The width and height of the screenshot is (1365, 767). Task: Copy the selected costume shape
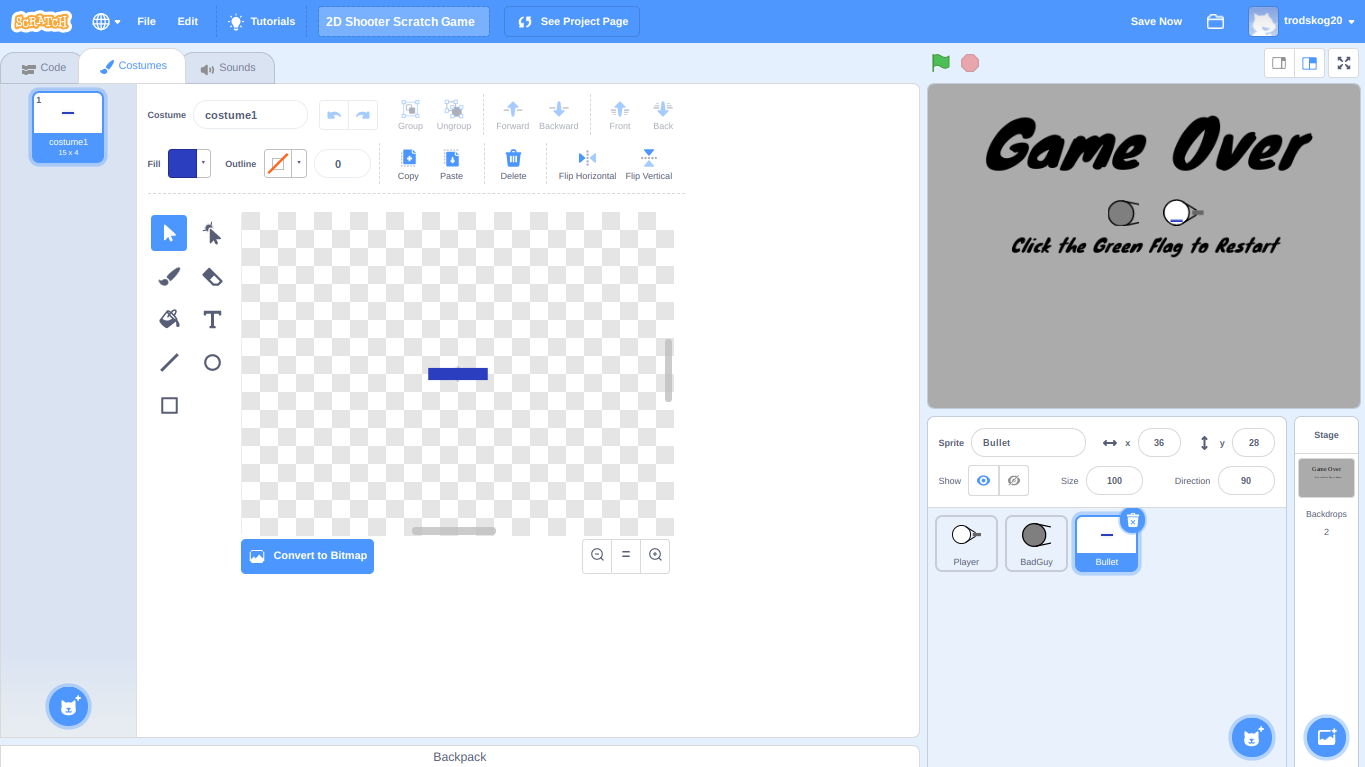pos(408,163)
